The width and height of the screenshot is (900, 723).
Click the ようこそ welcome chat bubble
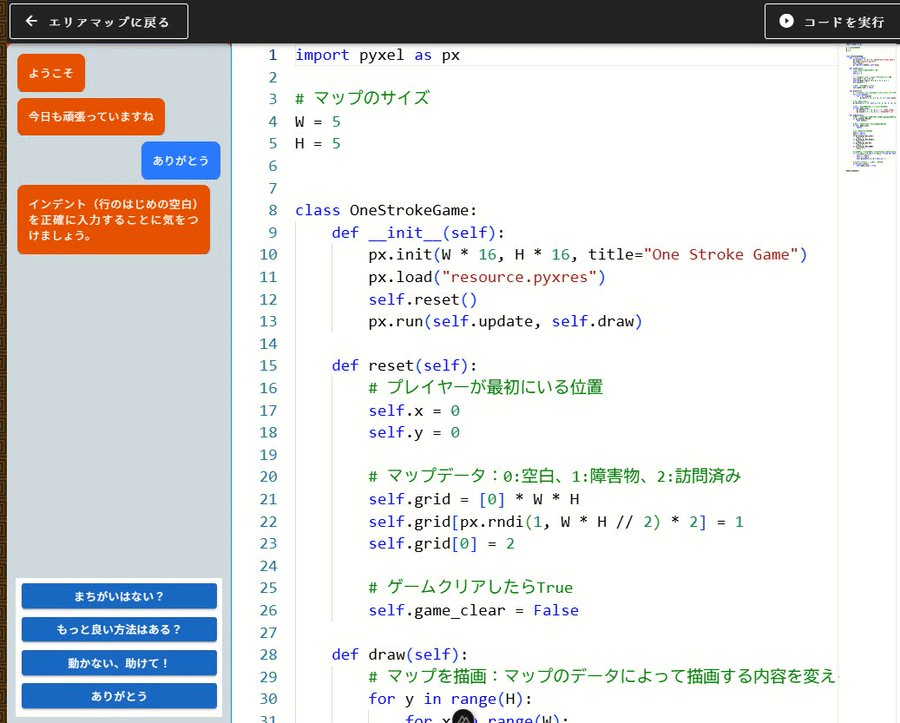click(x=51, y=72)
